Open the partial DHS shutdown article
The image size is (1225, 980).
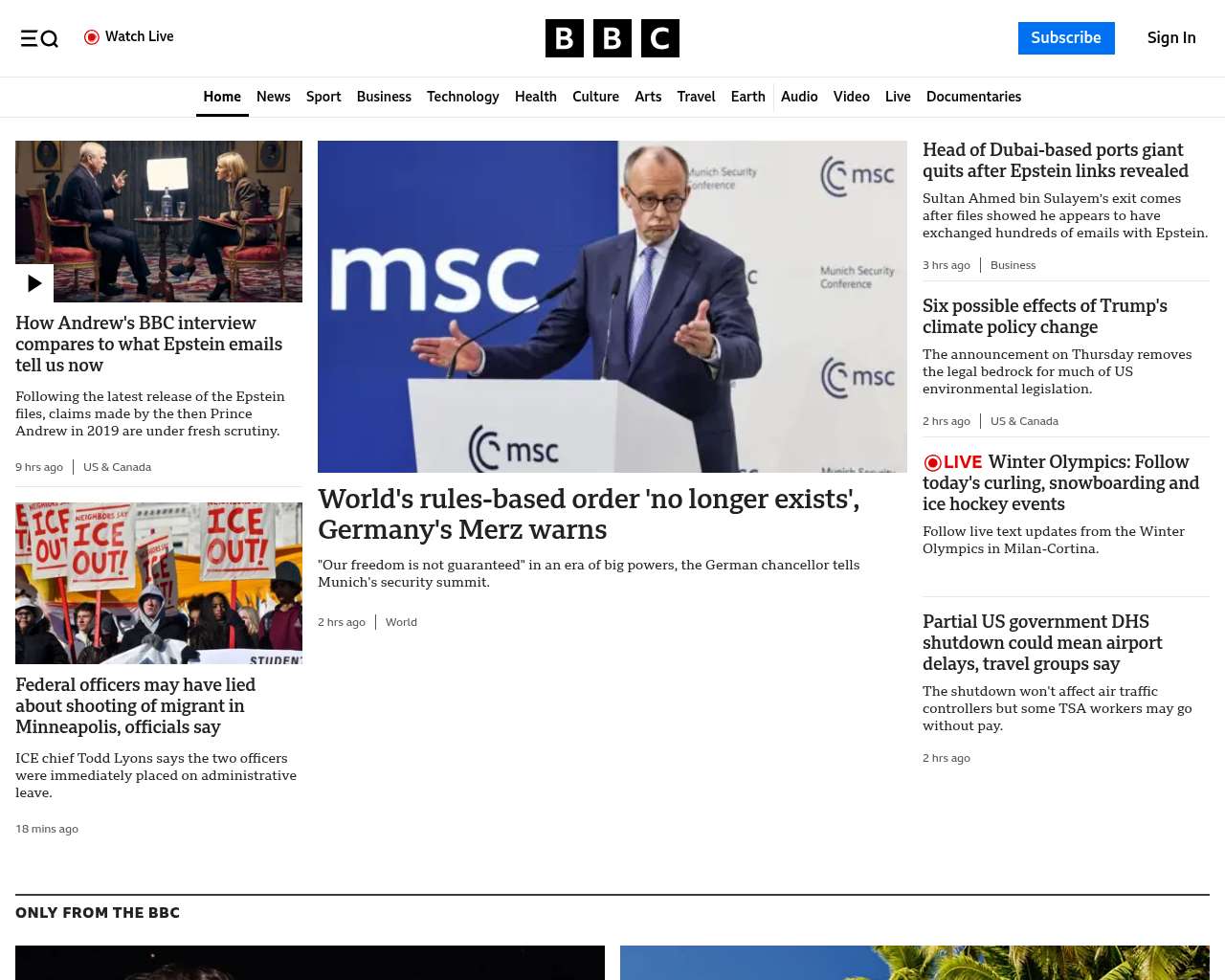pyautogui.click(x=1042, y=643)
